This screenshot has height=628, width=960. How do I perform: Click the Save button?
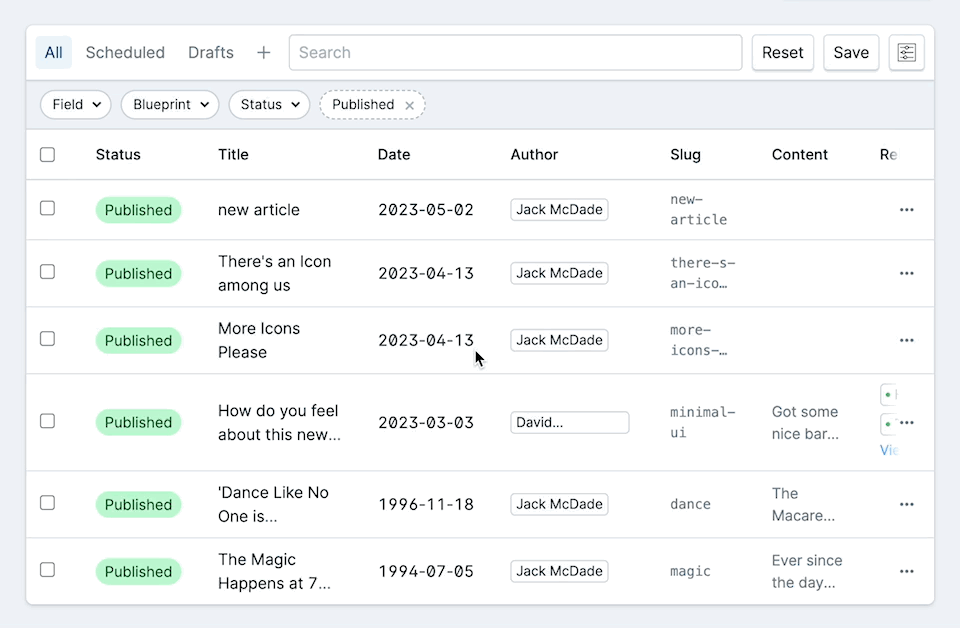[x=851, y=53]
